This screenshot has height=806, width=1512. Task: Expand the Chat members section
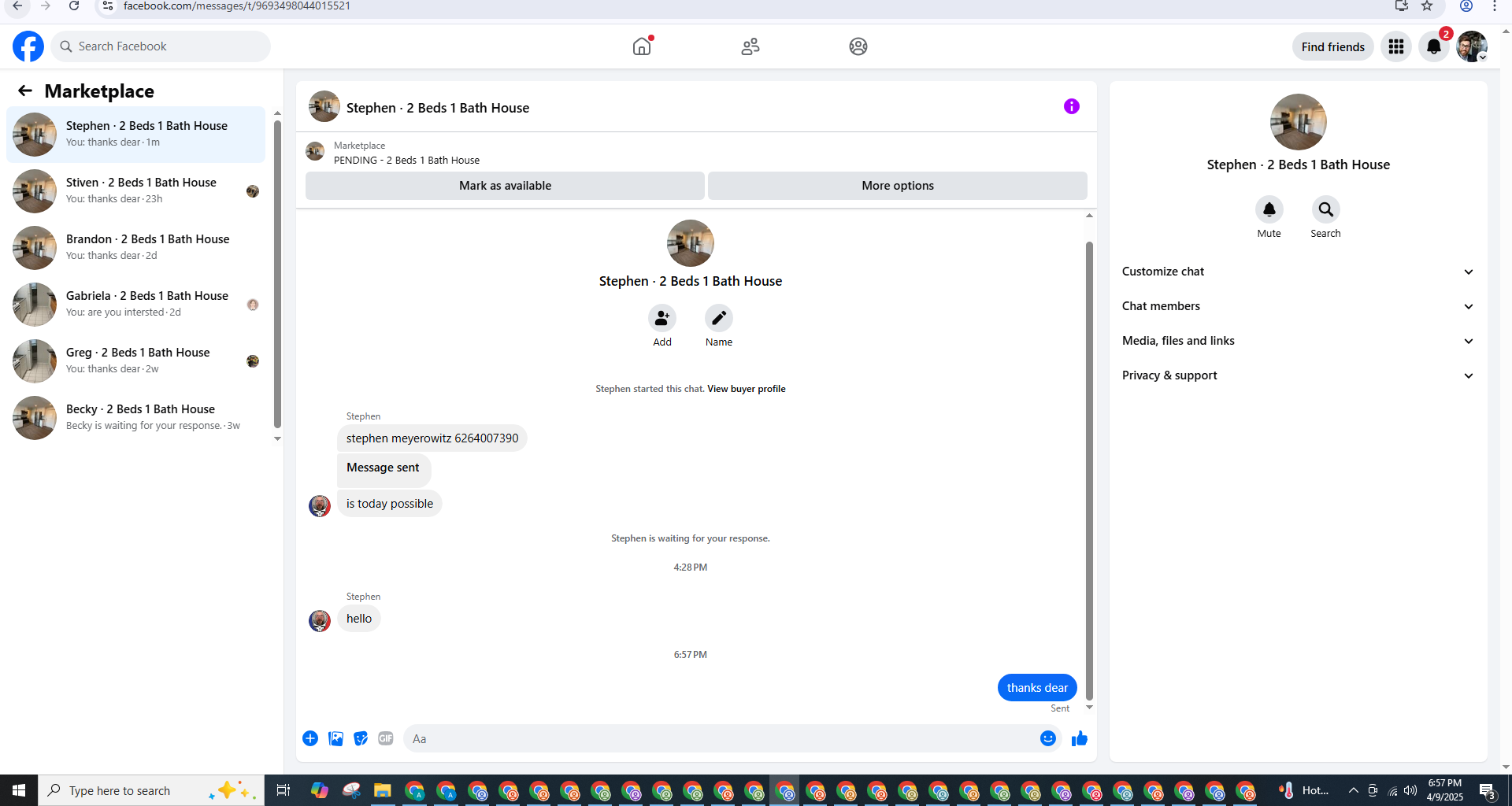pyautogui.click(x=1299, y=306)
